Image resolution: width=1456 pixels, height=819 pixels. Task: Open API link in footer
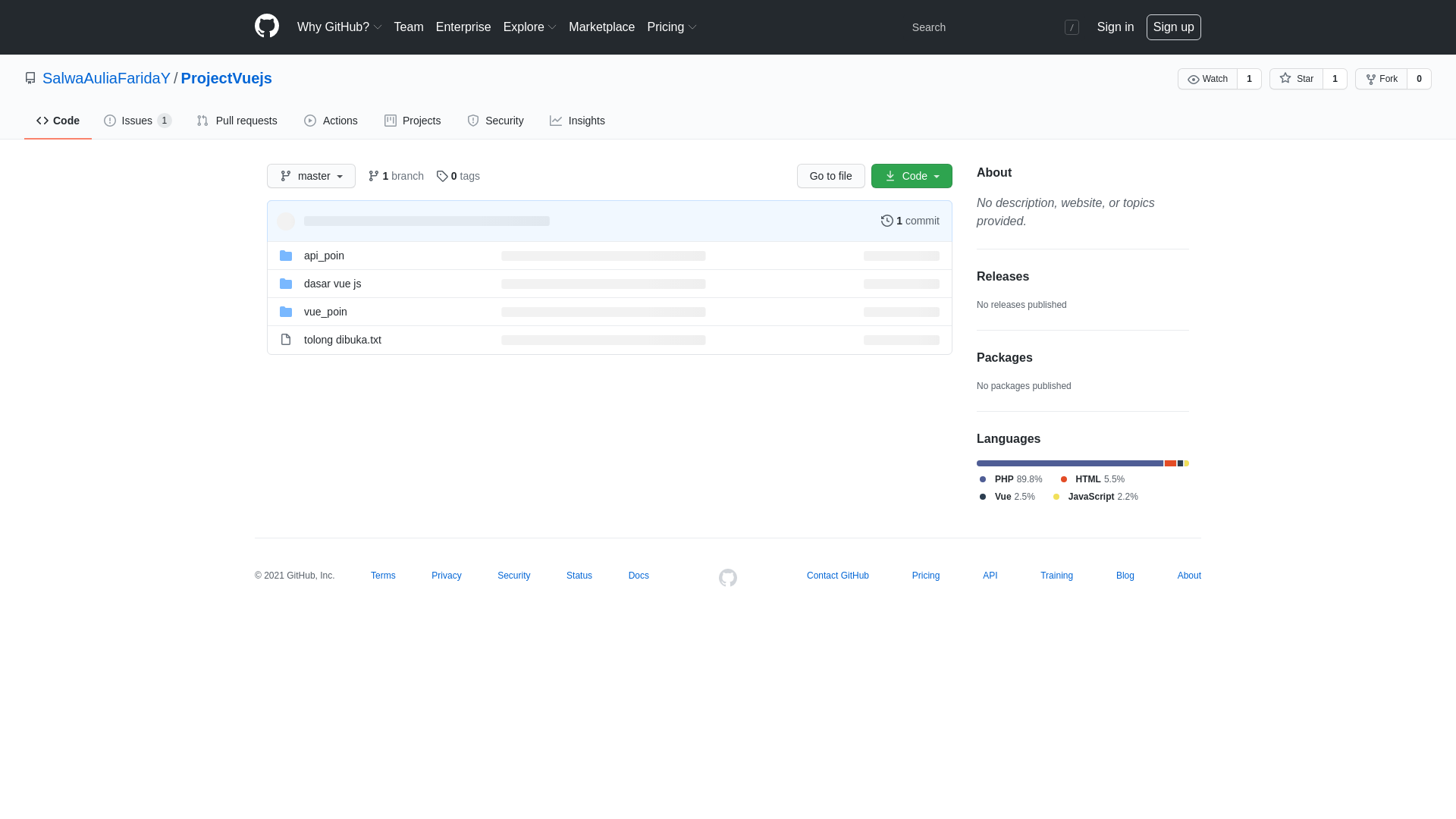[x=990, y=576]
